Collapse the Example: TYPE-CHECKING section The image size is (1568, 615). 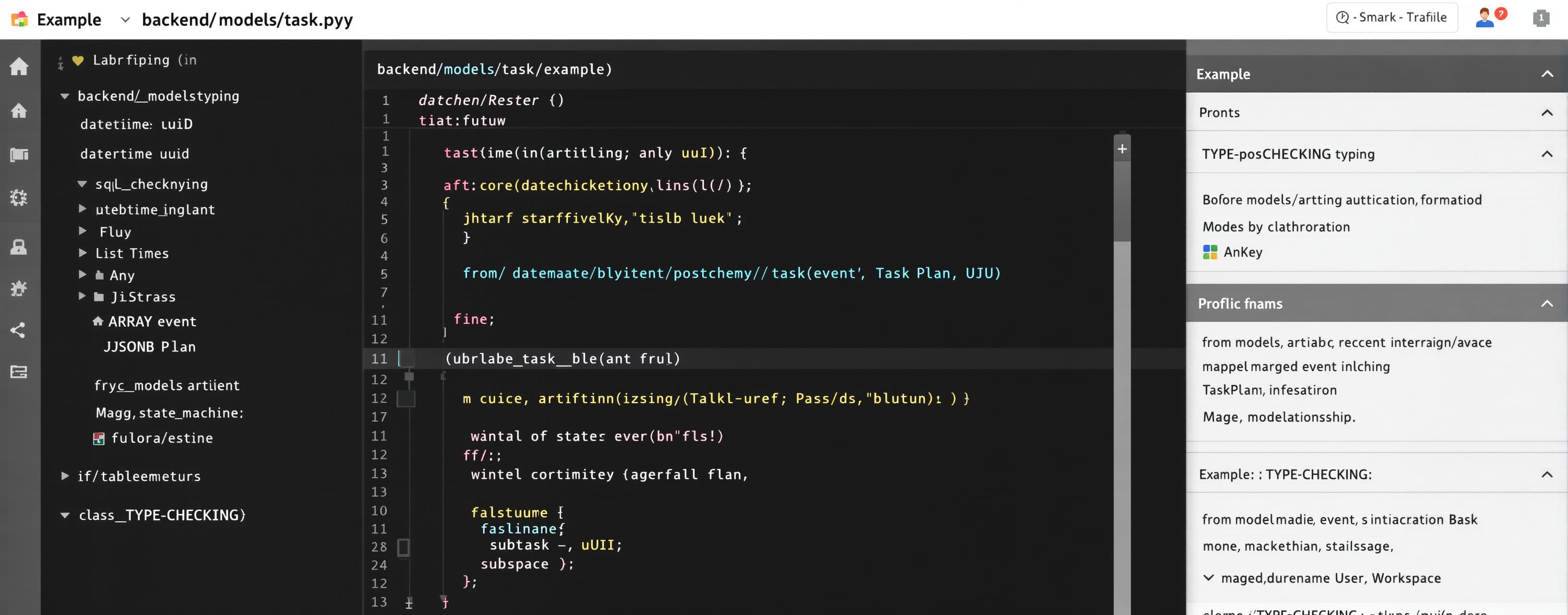tap(1547, 474)
